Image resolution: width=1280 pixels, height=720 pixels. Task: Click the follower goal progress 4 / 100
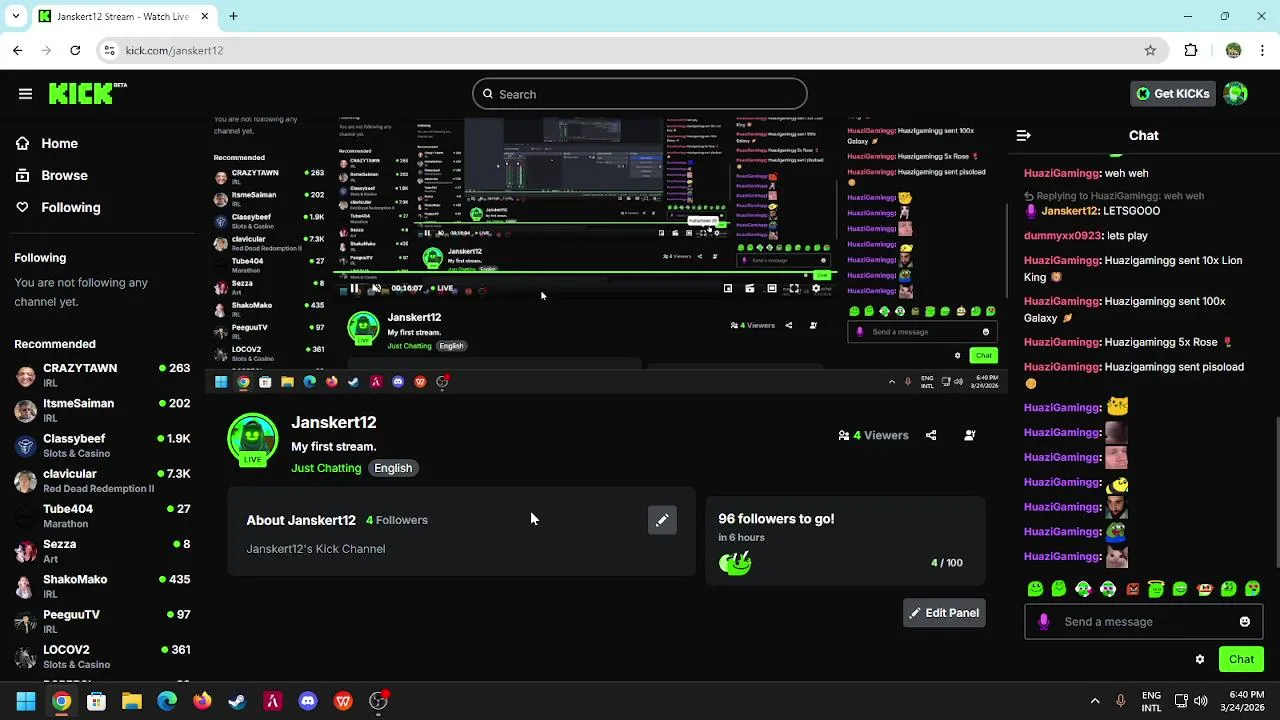(946, 563)
